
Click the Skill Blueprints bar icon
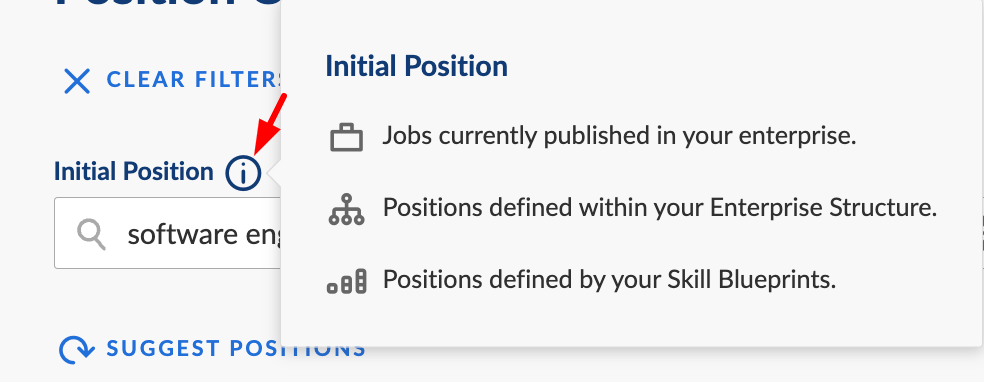pyautogui.click(x=346, y=280)
